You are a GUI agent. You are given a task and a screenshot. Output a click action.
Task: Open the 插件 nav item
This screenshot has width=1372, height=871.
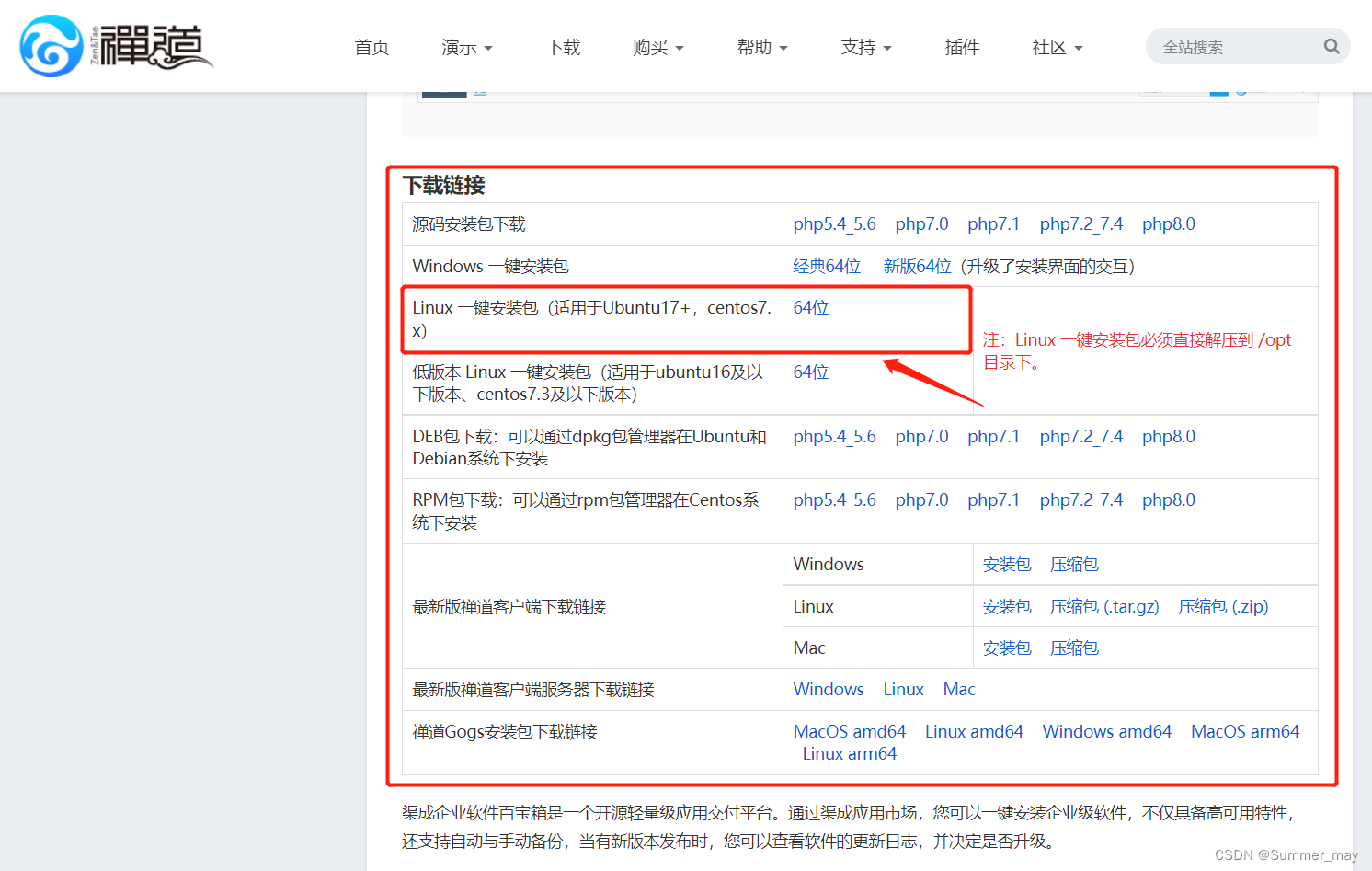(962, 47)
